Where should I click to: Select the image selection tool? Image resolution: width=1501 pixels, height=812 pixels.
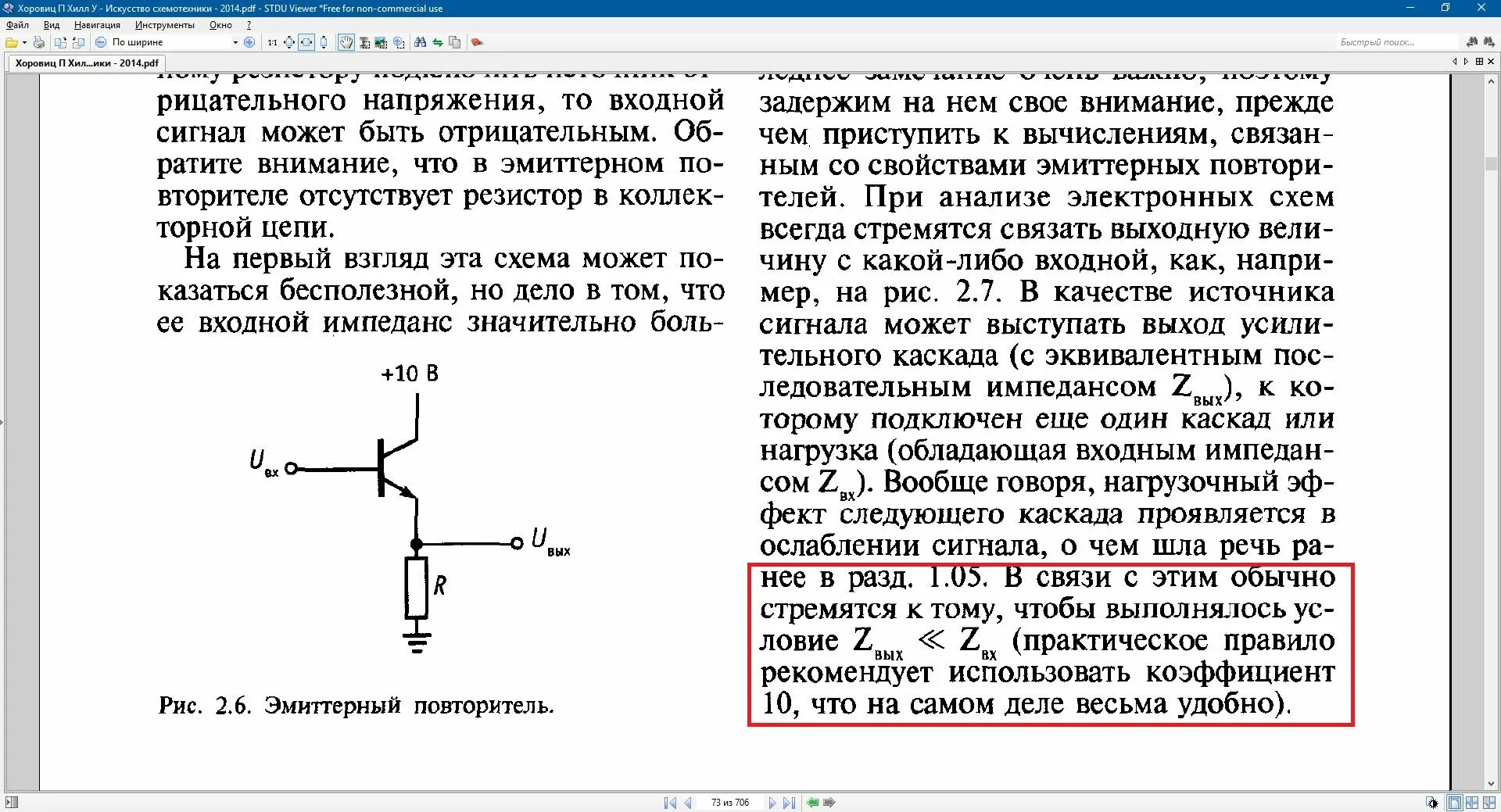click(381, 42)
